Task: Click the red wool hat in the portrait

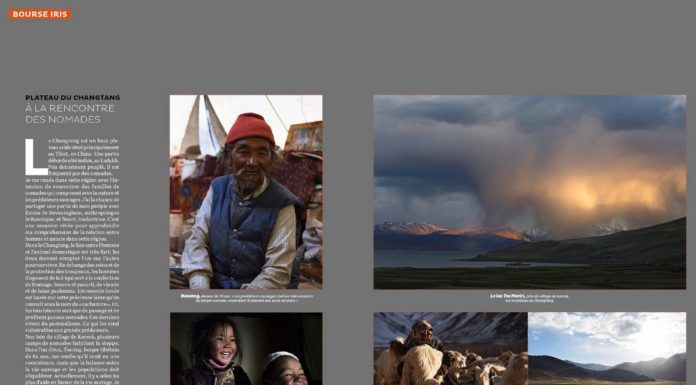Action: [250, 128]
